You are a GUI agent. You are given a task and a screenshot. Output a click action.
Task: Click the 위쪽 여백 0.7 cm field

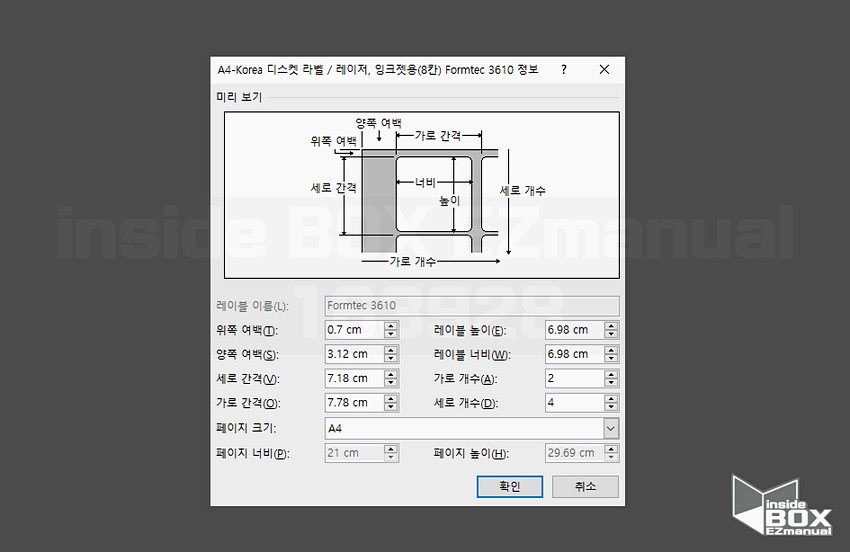click(355, 330)
